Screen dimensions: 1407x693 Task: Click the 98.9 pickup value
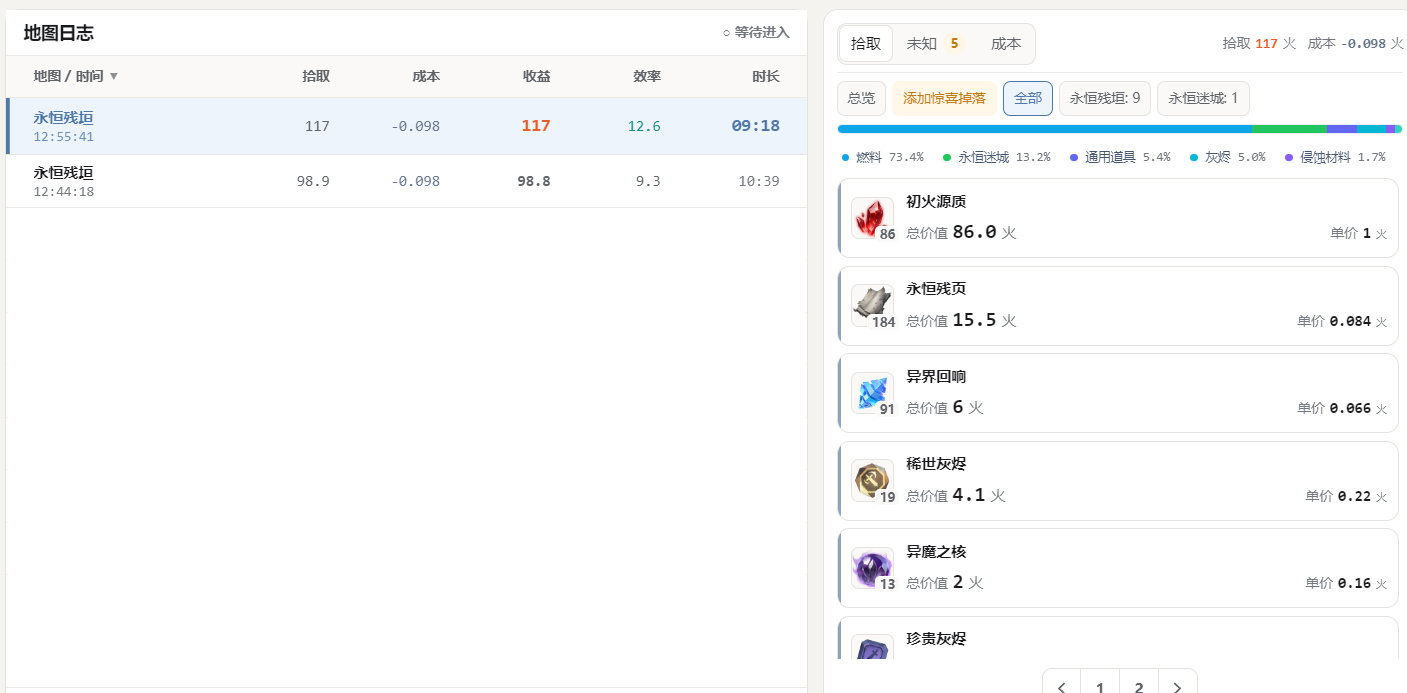[x=313, y=181]
